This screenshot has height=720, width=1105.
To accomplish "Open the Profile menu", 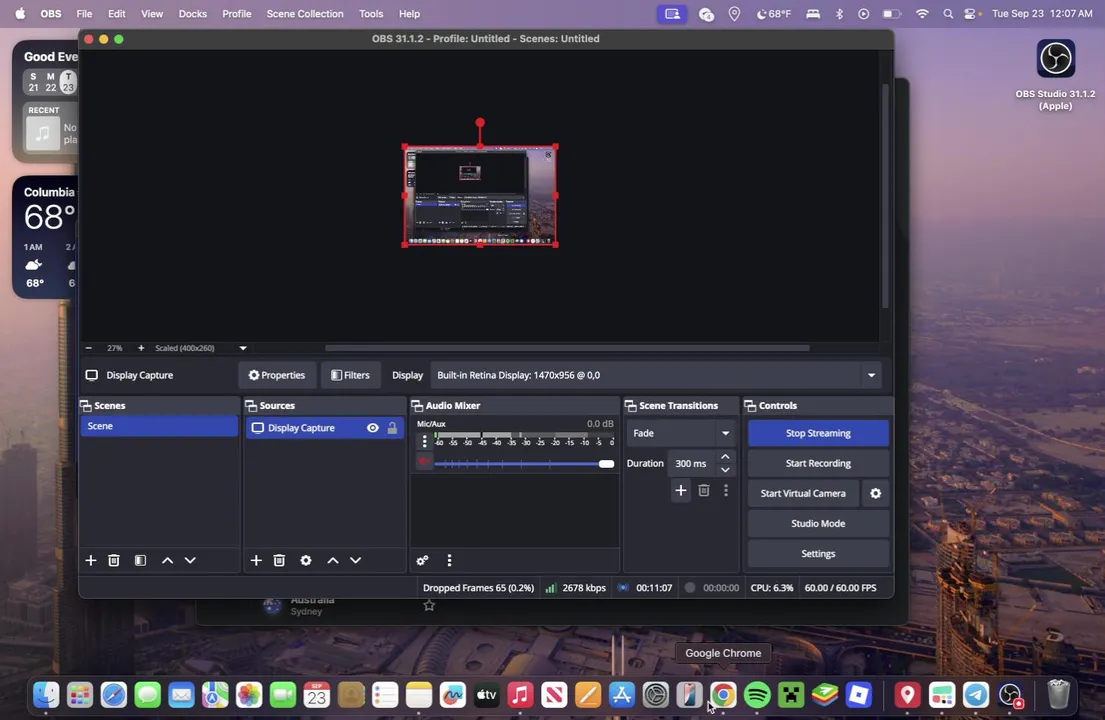I will click(237, 13).
